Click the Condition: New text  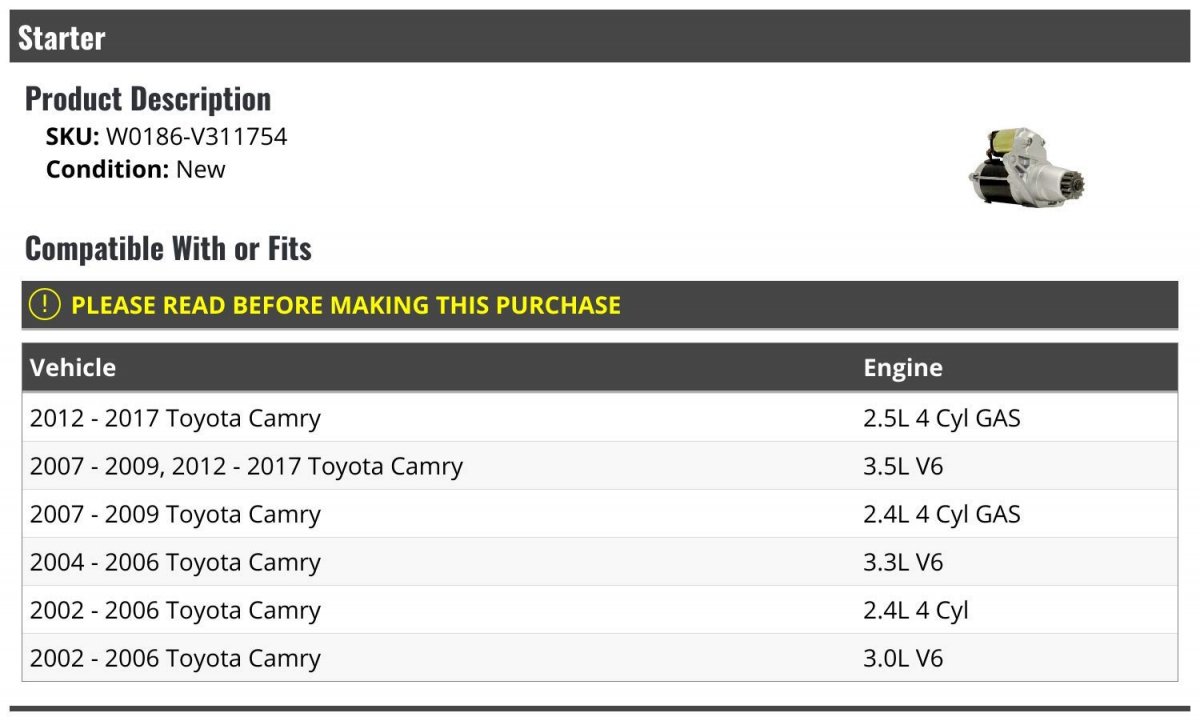coord(136,169)
